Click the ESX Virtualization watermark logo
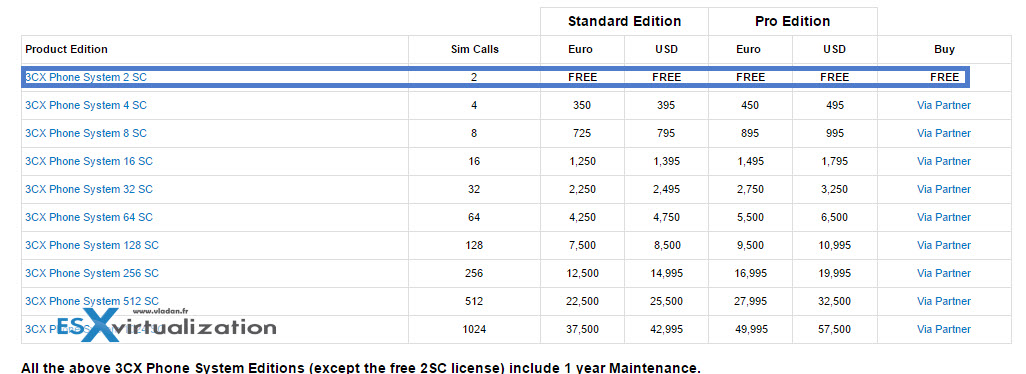This screenshot has width=1026, height=374. [166, 325]
